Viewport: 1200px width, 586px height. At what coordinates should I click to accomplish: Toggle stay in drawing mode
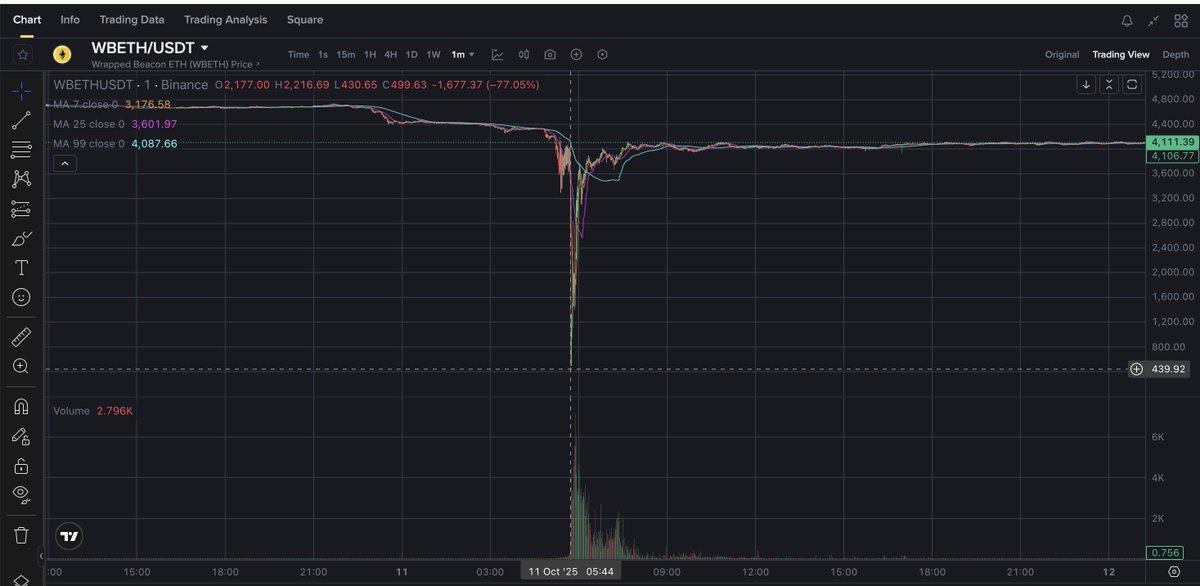[21, 436]
